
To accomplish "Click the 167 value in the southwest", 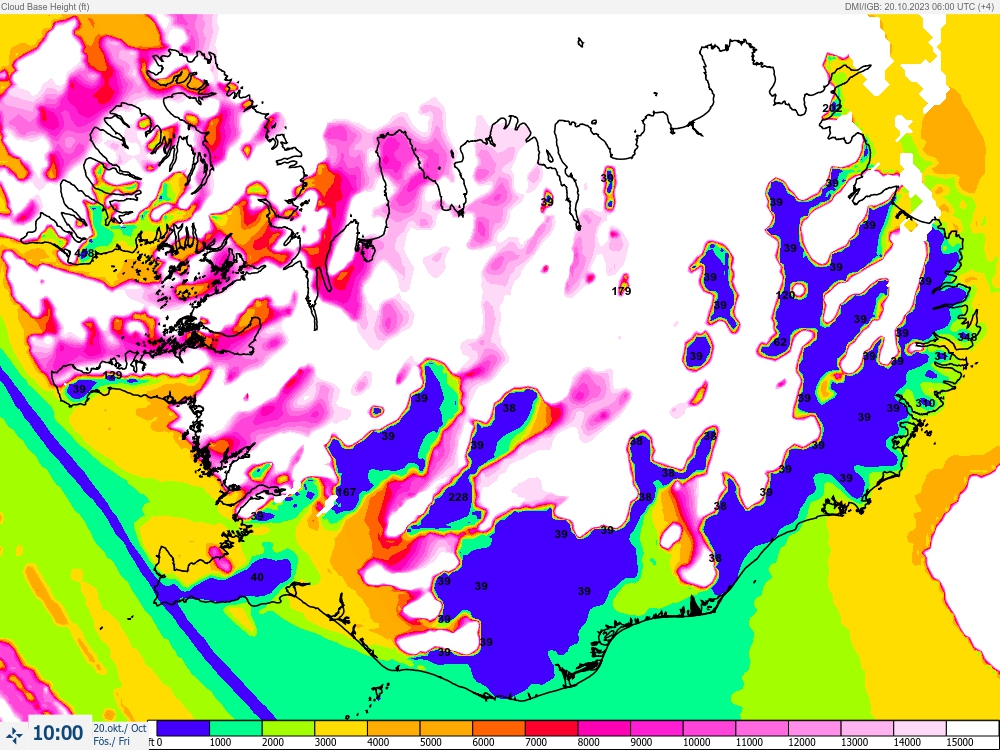I will coord(346,492).
